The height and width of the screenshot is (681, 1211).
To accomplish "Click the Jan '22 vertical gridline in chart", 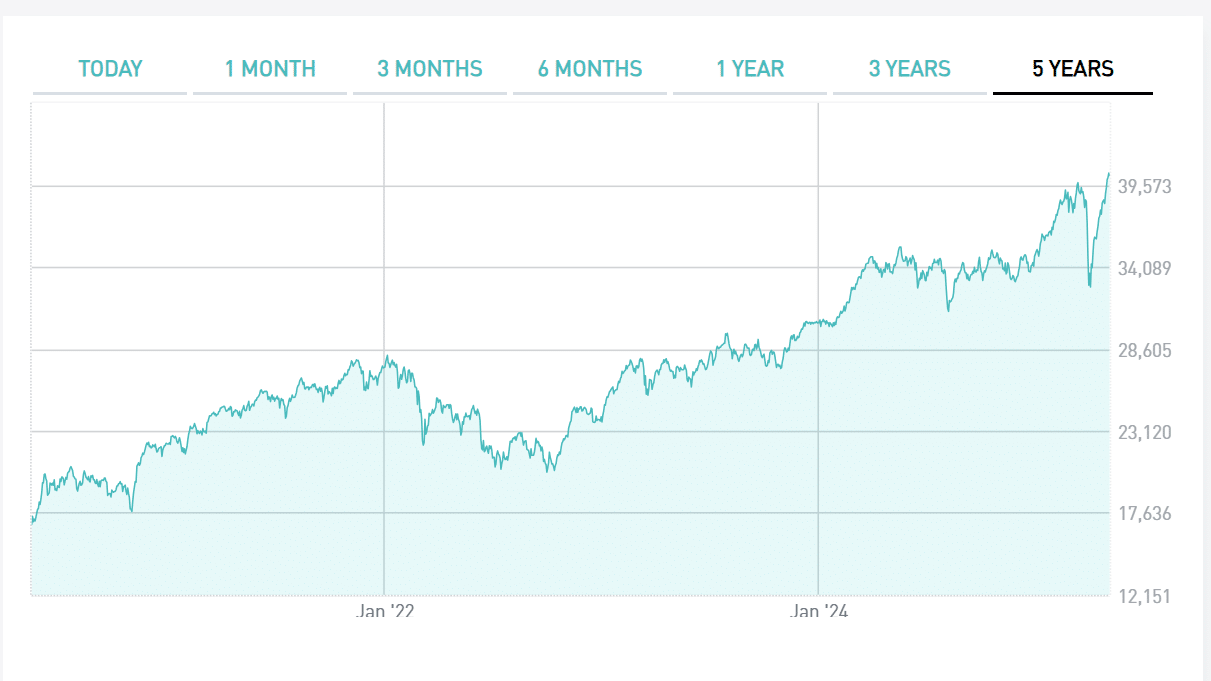I will pyautogui.click(x=384, y=250).
